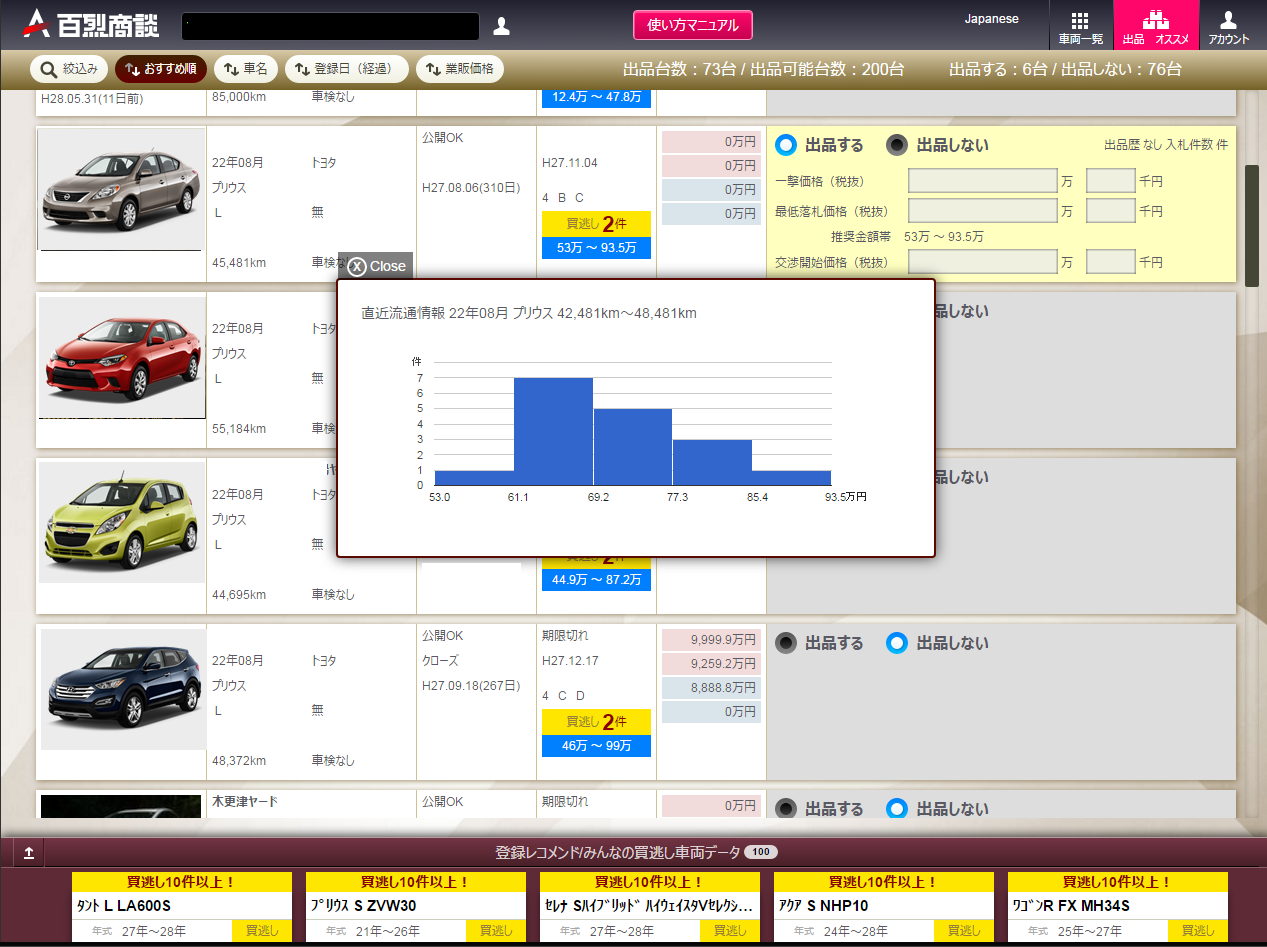Click the 44.9万 ～ 87.2万 price range bar
Viewport: 1267px width, 947px height.
[596, 579]
